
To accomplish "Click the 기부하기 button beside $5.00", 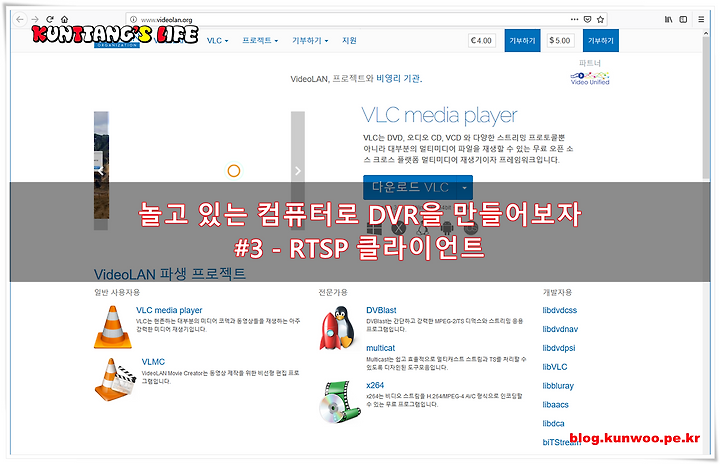I will click(601, 40).
